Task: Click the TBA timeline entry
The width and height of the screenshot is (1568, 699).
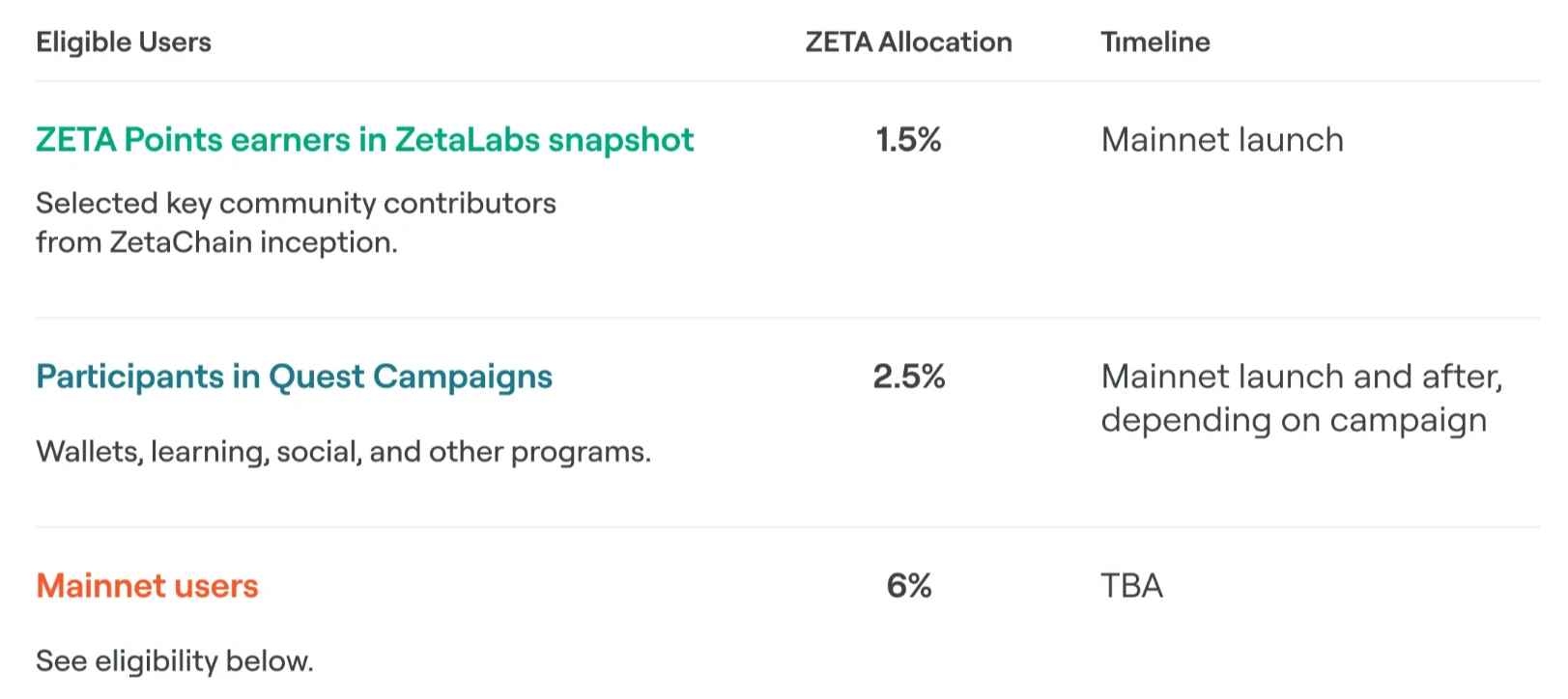Action: point(1131,586)
